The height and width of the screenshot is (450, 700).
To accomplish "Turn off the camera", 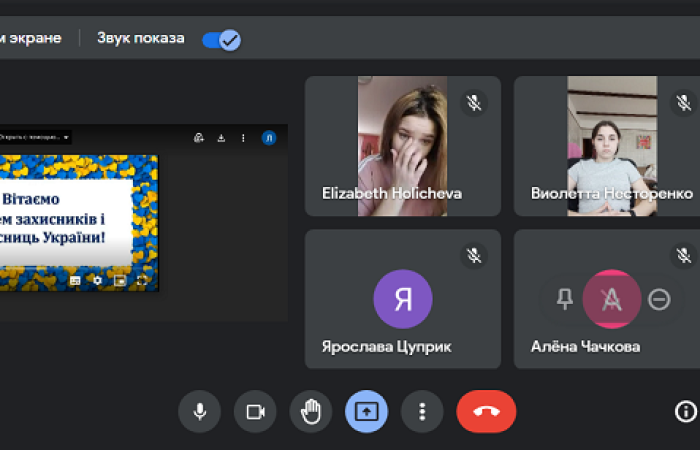I will (x=255, y=411).
